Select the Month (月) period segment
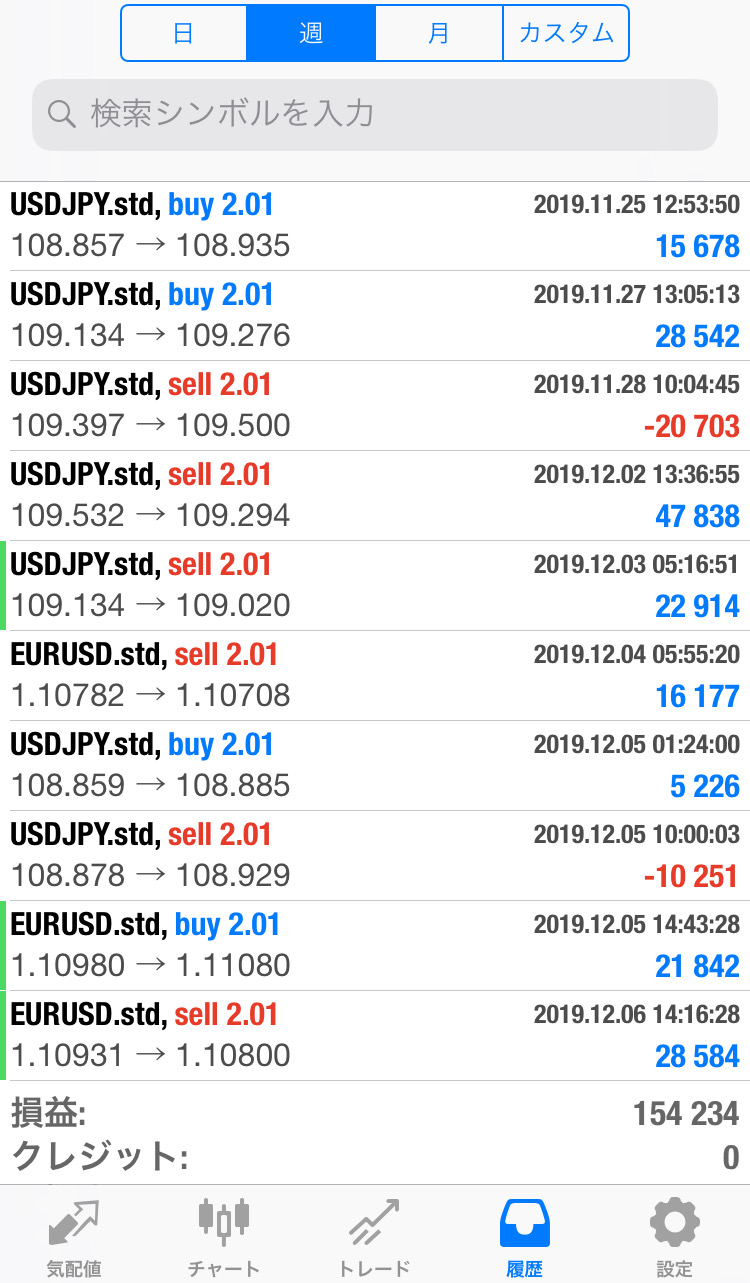 pos(438,33)
